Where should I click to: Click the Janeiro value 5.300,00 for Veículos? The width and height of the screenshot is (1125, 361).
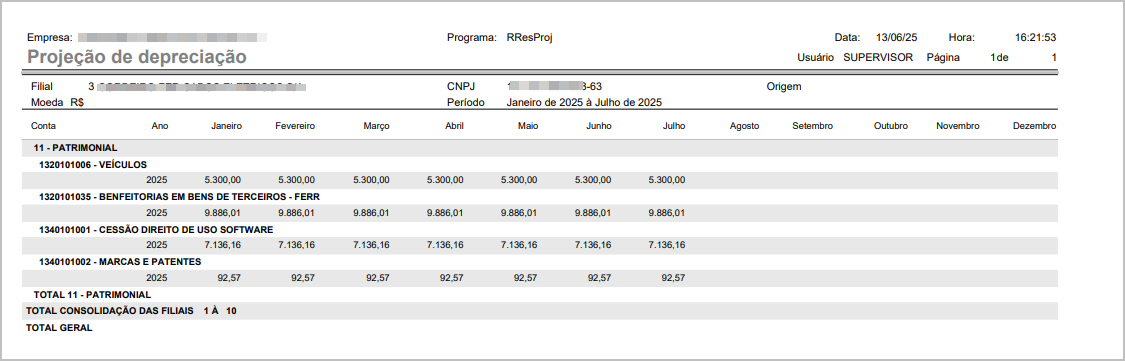click(x=223, y=180)
